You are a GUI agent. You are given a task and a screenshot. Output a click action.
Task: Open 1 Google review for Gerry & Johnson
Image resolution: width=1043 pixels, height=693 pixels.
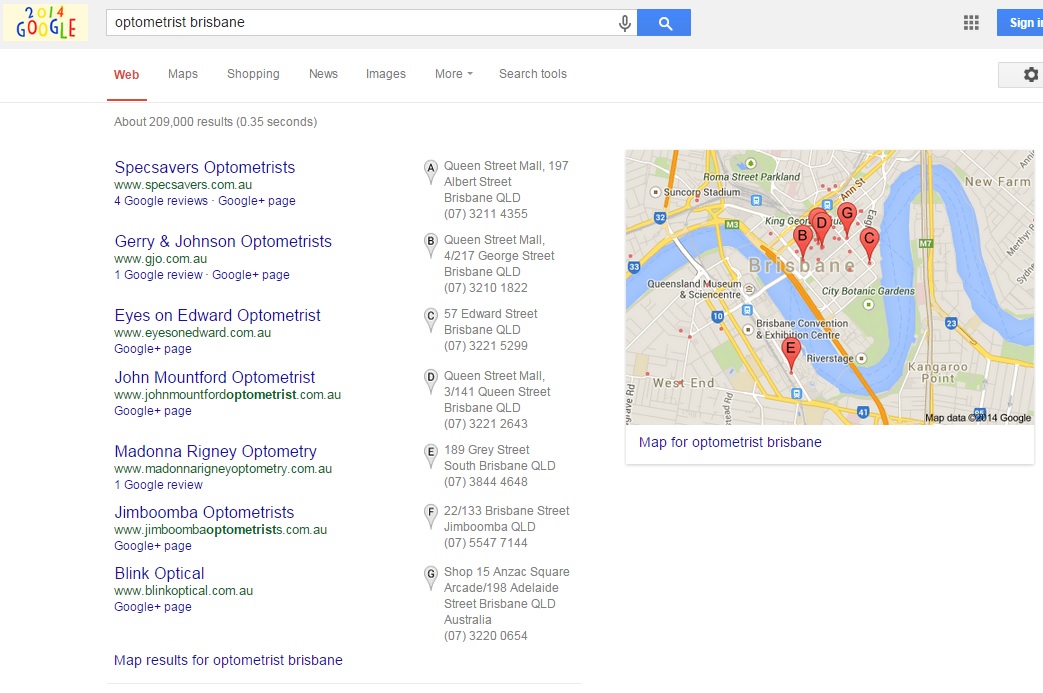pos(158,275)
